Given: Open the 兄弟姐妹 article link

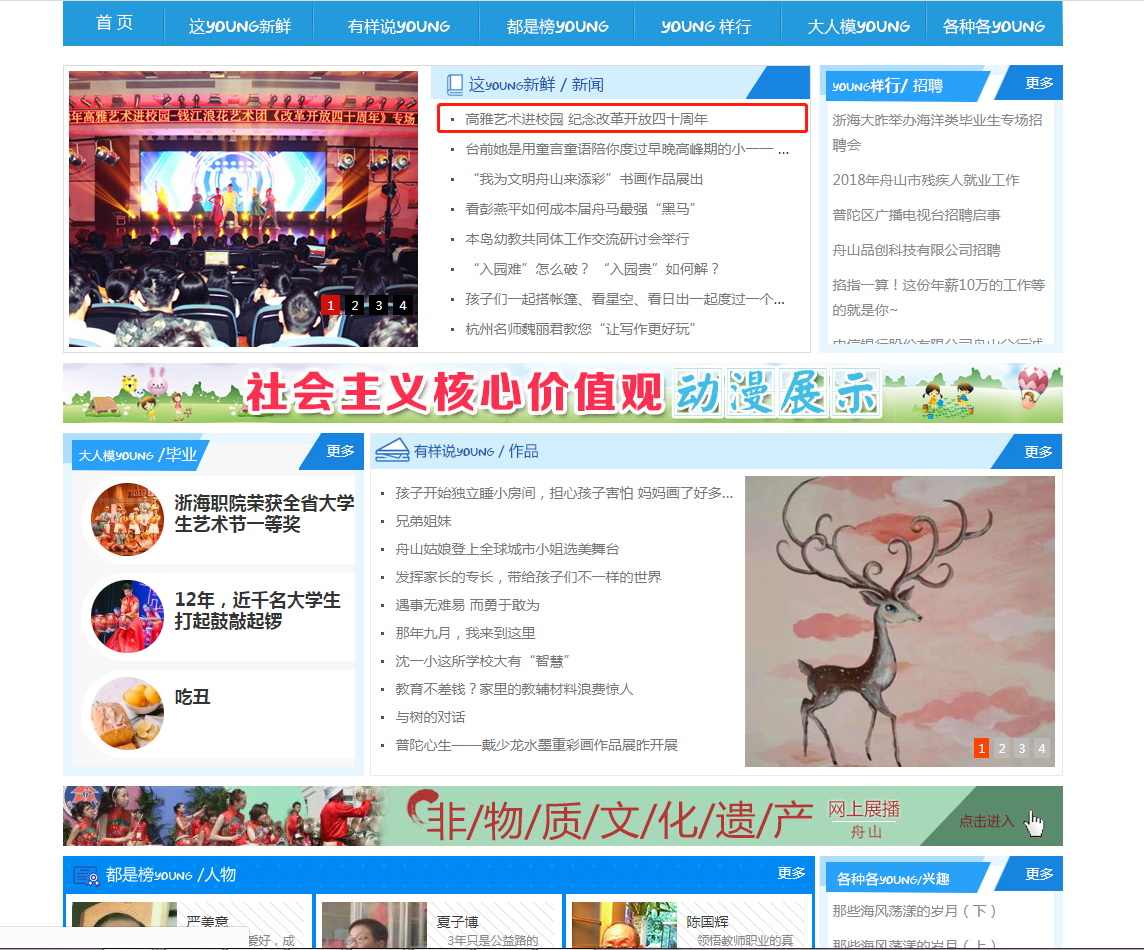Looking at the screenshot, I should tap(423, 521).
